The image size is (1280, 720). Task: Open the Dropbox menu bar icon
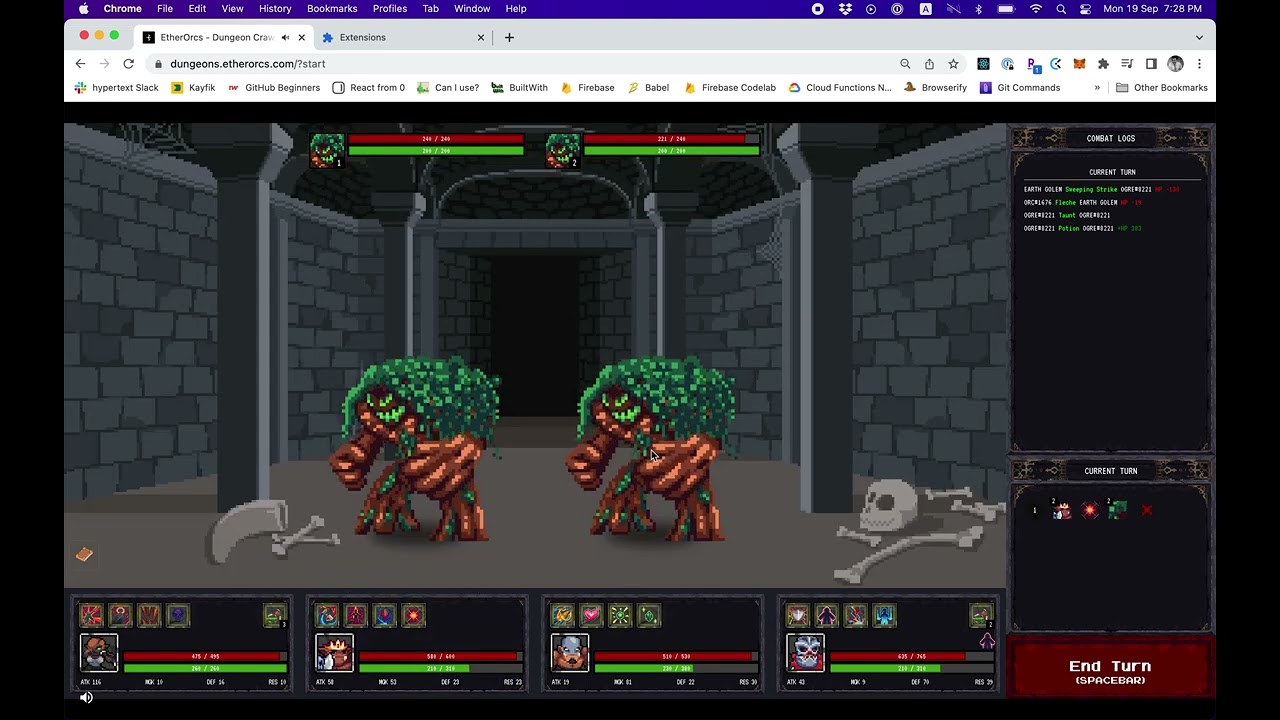[846, 9]
